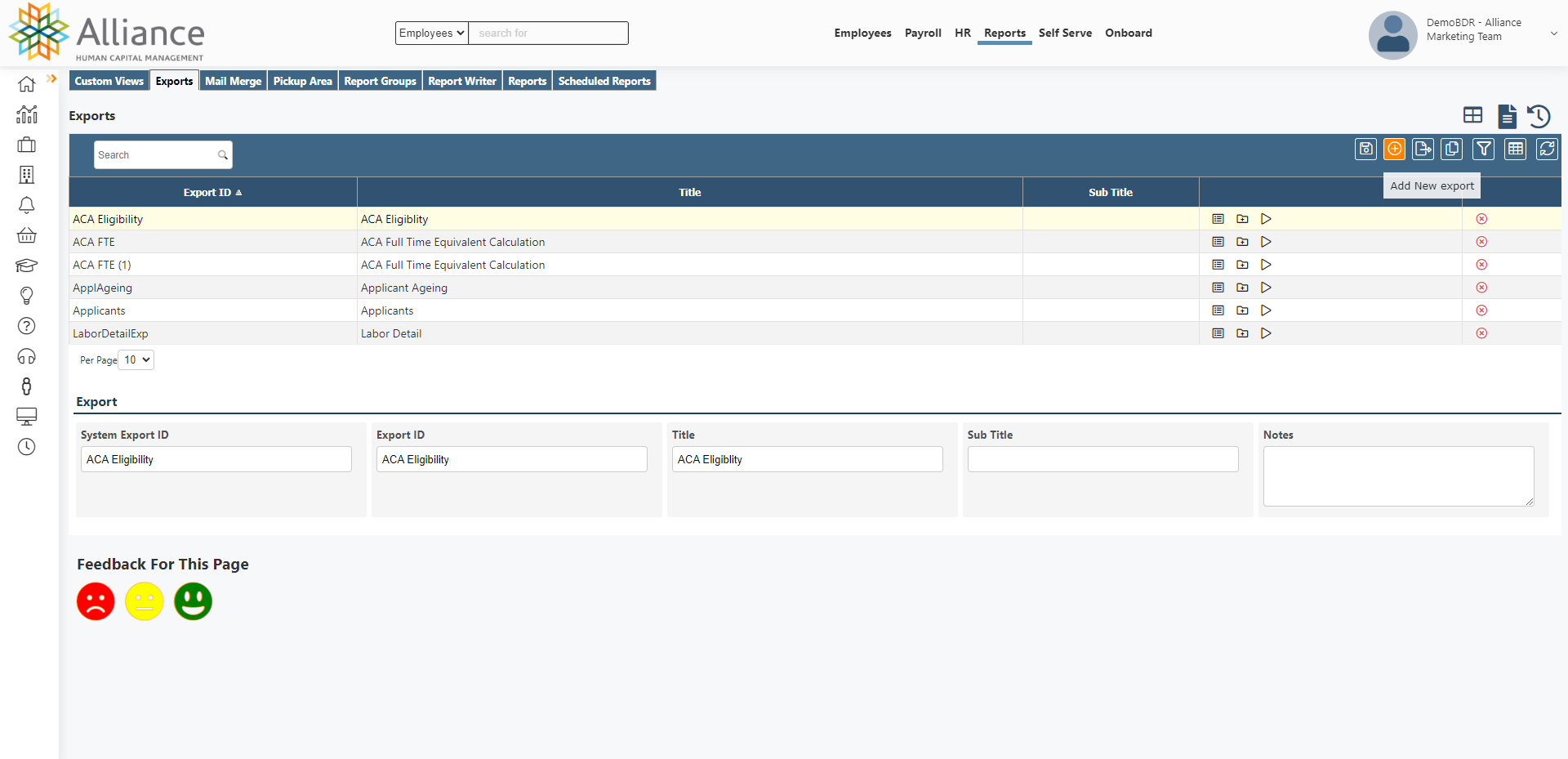Click the Export ID input field
Image resolution: width=1568 pixels, height=759 pixels.
point(512,459)
